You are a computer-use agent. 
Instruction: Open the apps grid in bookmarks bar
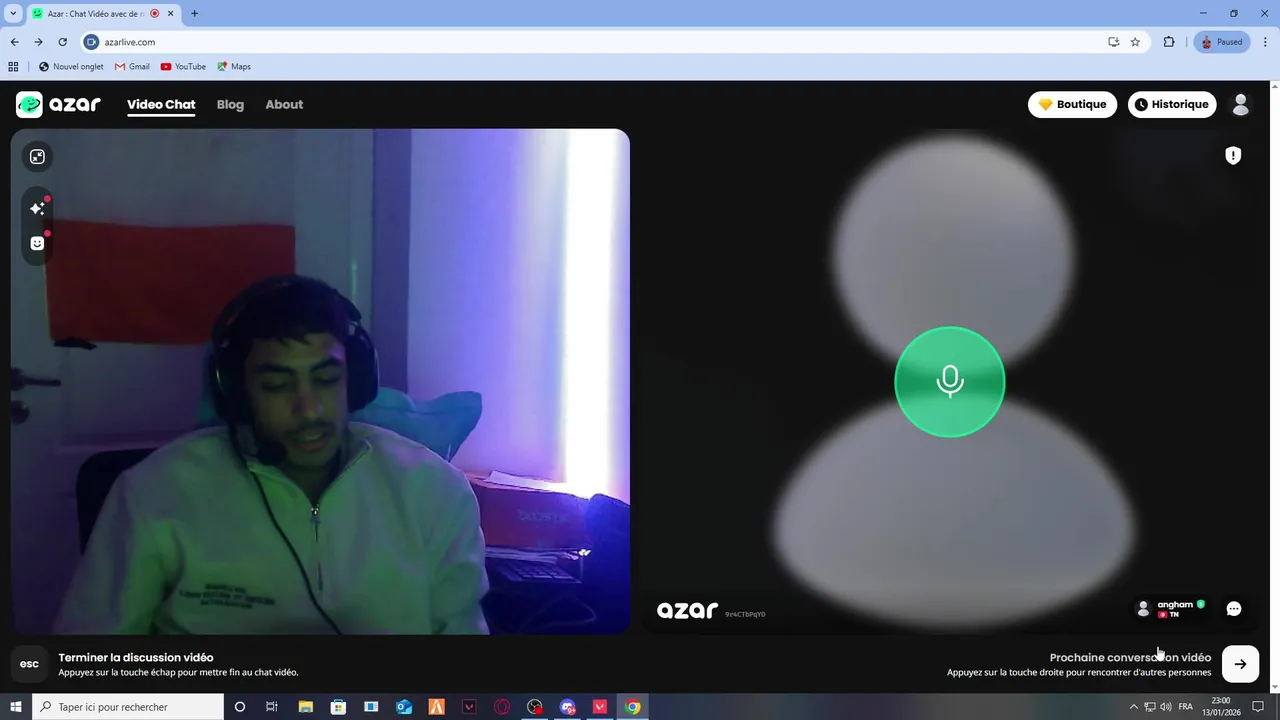(x=13, y=66)
